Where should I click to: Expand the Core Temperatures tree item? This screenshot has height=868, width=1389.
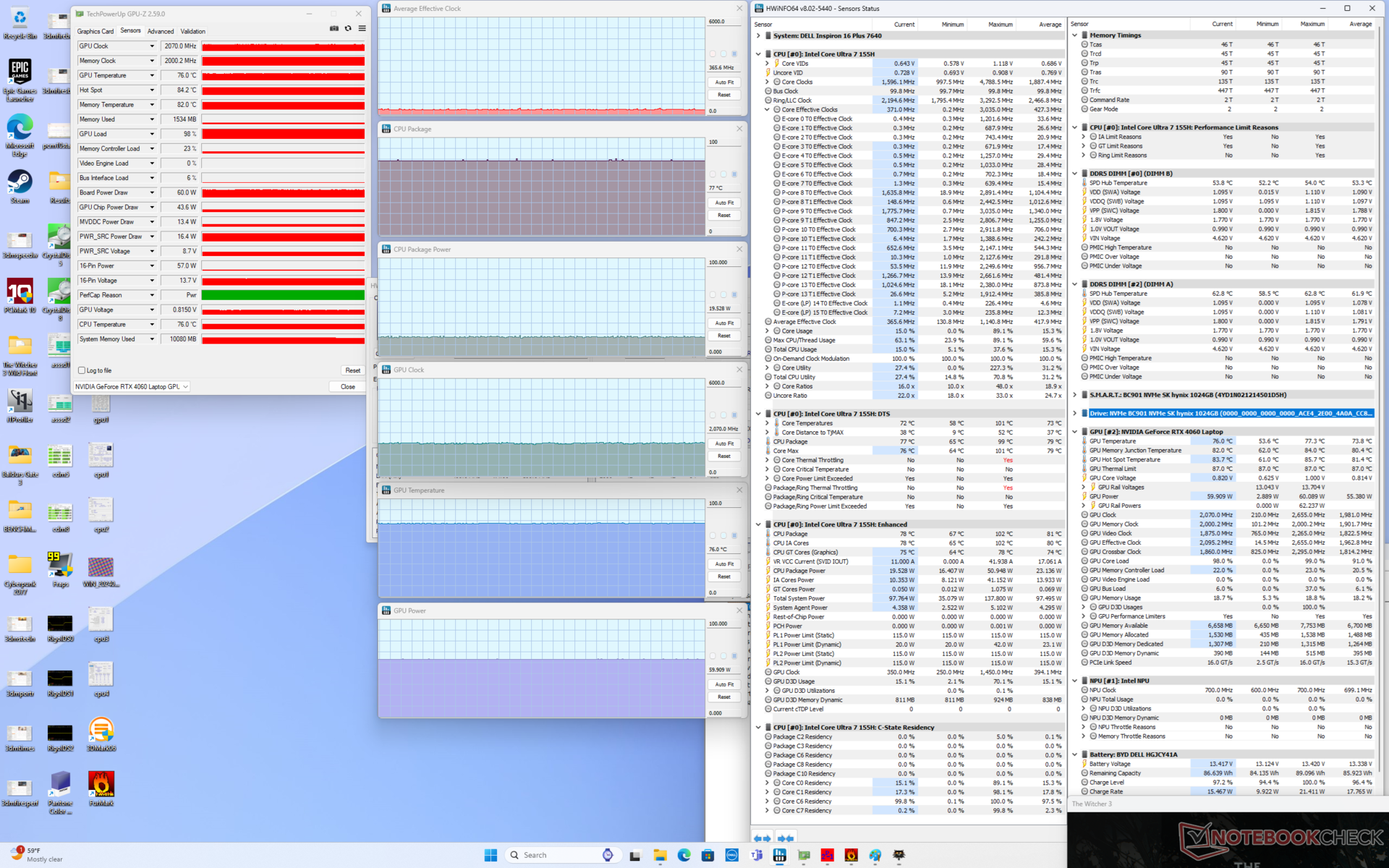pyautogui.click(x=767, y=423)
